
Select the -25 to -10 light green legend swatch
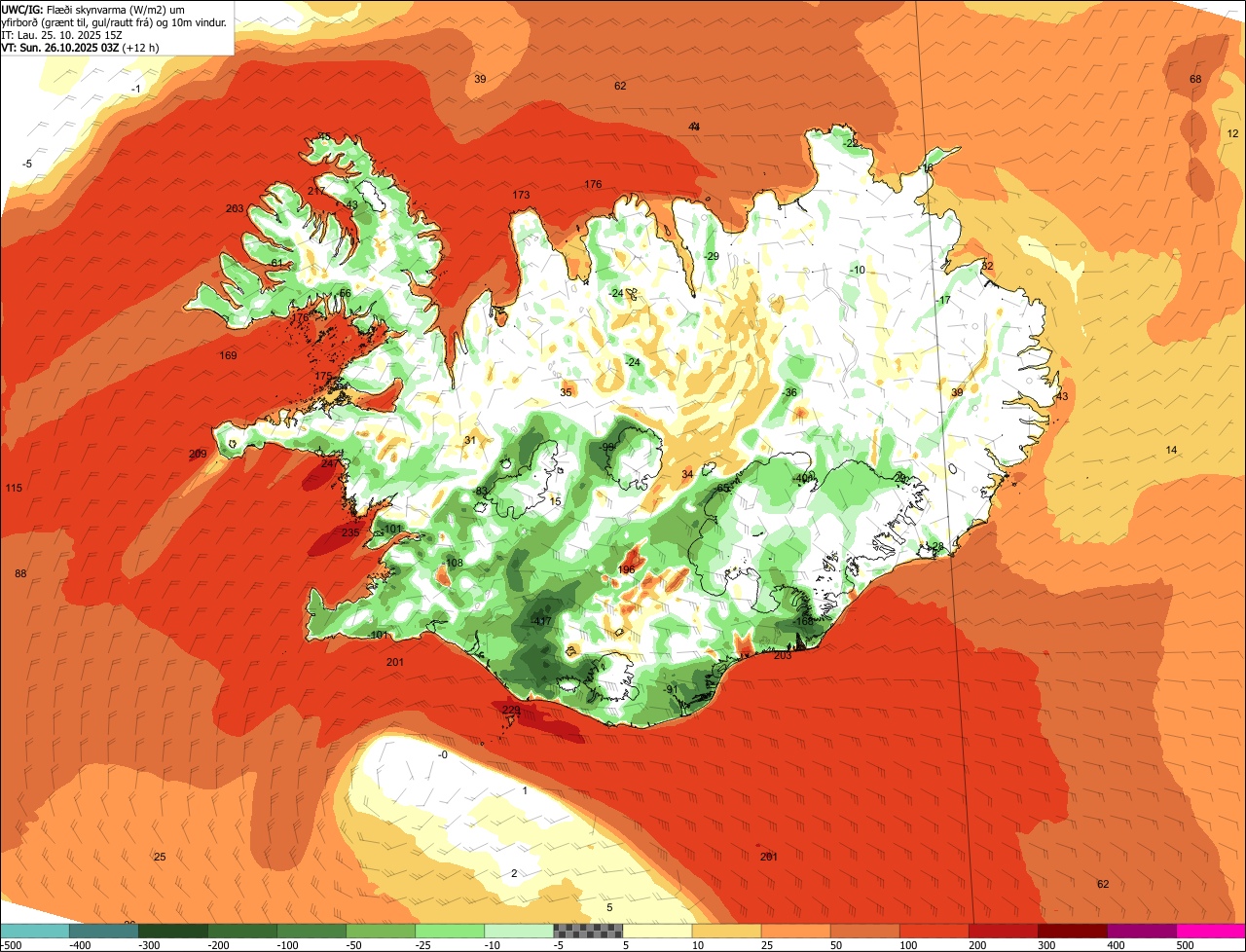pos(450,932)
